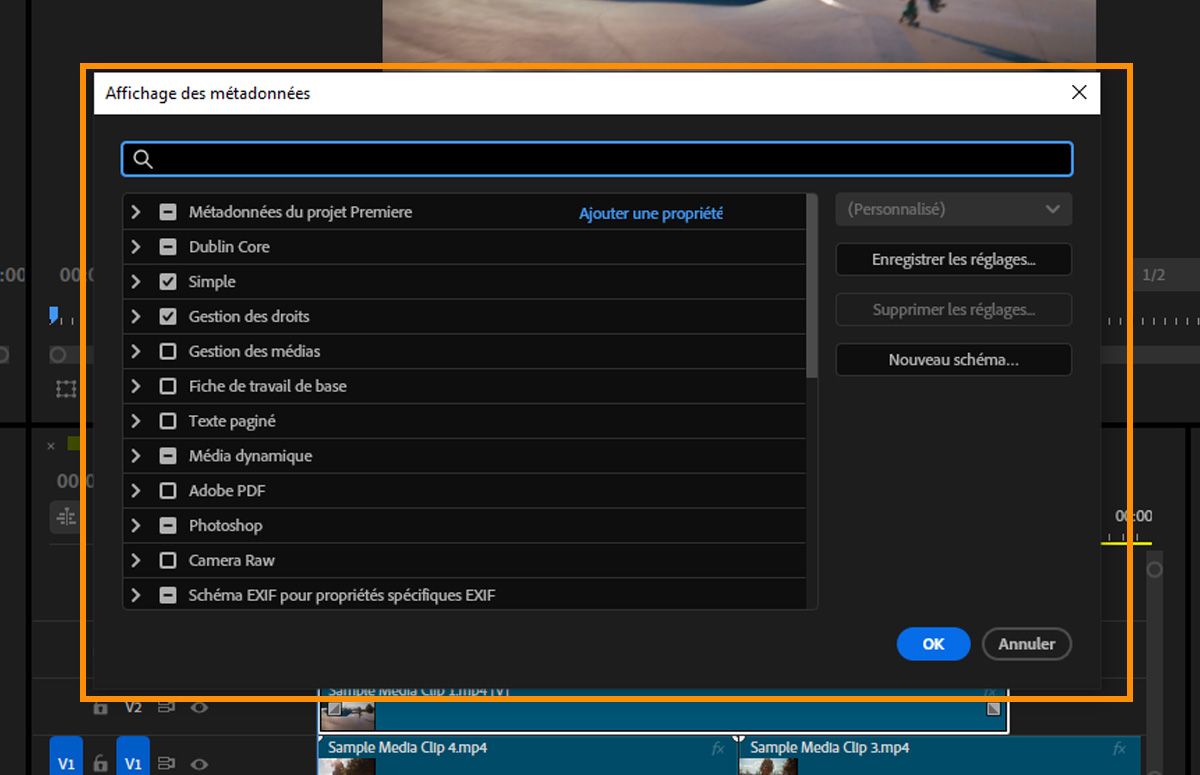Expand the Photoshop schema

pyautogui.click(x=136, y=525)
